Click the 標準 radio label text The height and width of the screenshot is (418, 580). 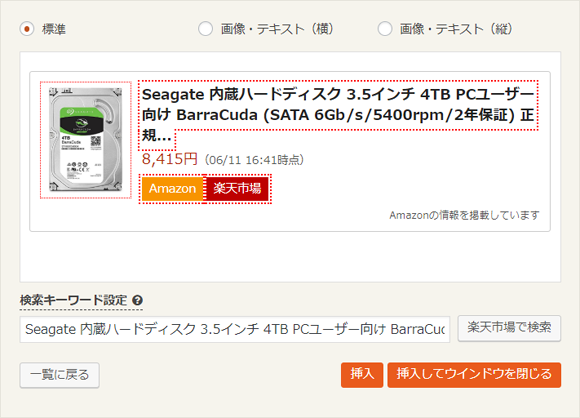[54, 29]
